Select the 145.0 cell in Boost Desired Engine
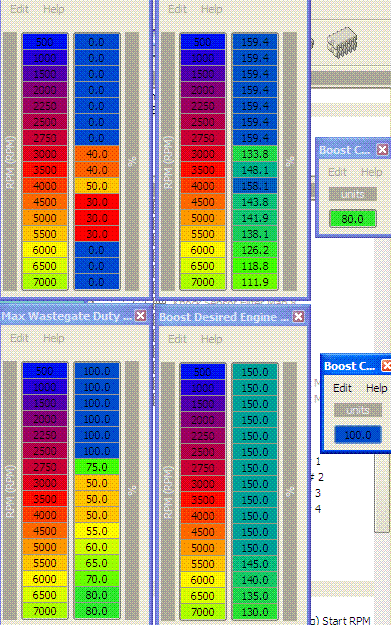 pos(255,564)
